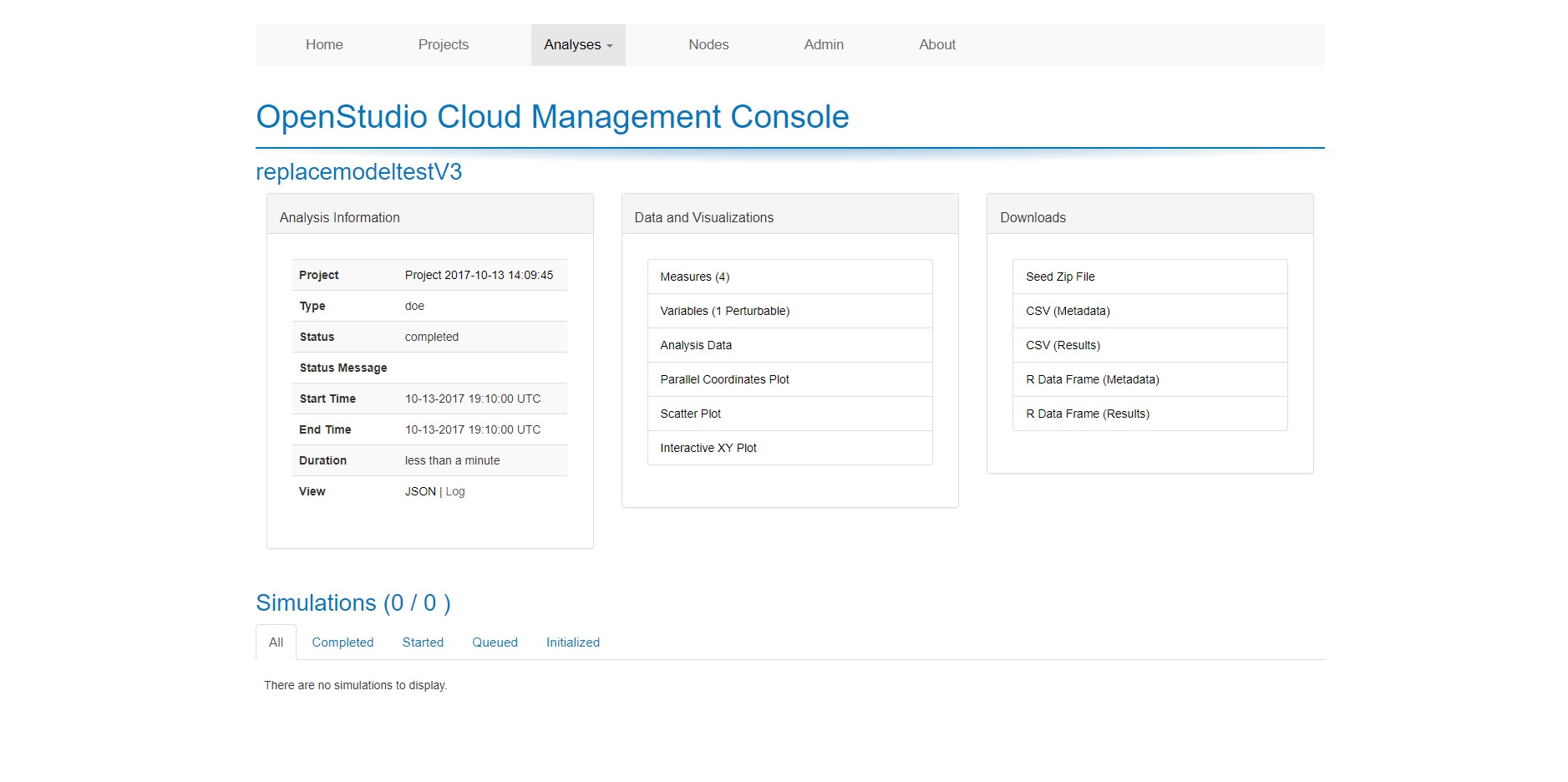The height and width of the screenshot is (782, 1568).
Task: Click the Start Time row label
Action: [x=327, y=399]
